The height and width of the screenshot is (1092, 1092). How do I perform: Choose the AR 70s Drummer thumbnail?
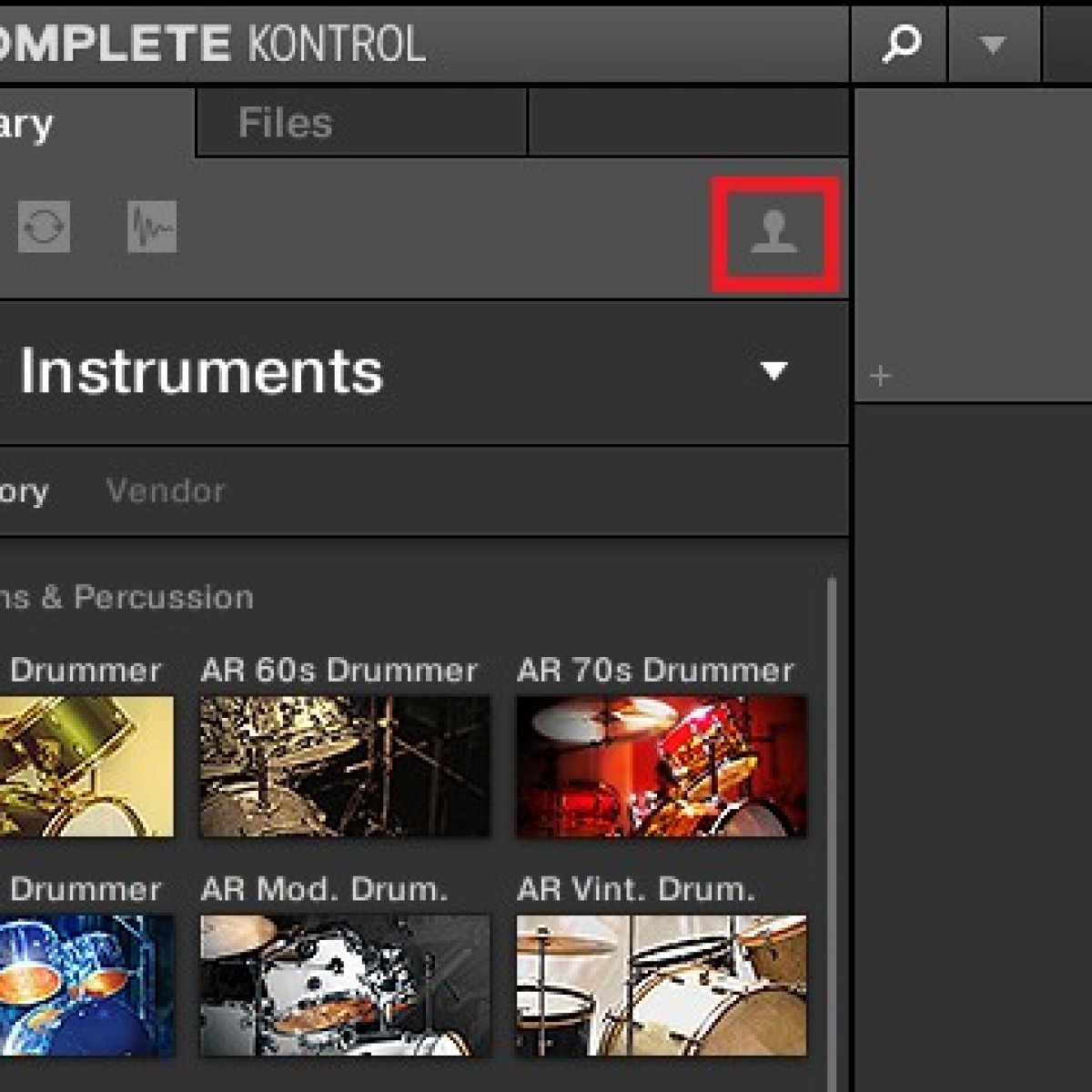[662, 766]
